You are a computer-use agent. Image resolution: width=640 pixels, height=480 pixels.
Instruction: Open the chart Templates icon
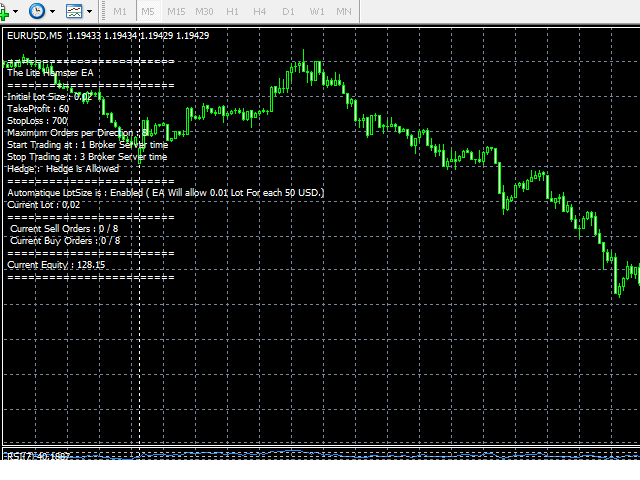click(74, 11)
